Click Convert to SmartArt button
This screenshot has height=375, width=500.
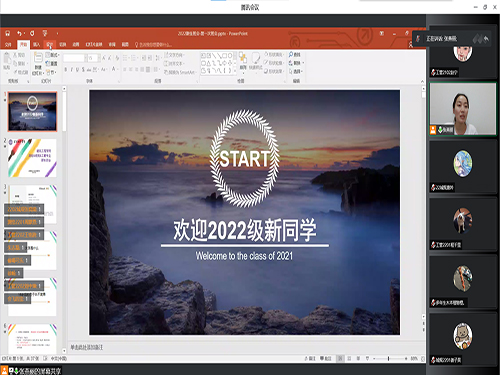click(180, 72)
